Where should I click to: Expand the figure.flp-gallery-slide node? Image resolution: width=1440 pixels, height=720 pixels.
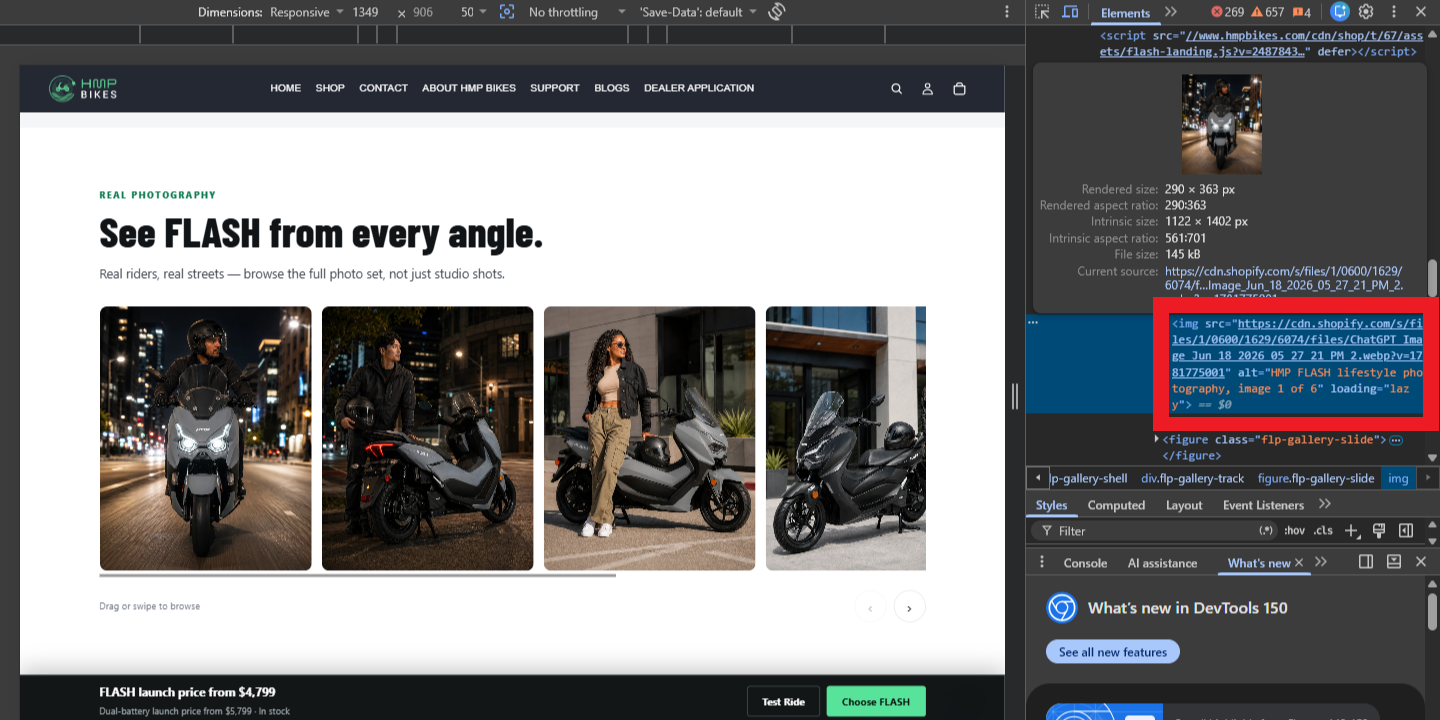(1157, 440)
